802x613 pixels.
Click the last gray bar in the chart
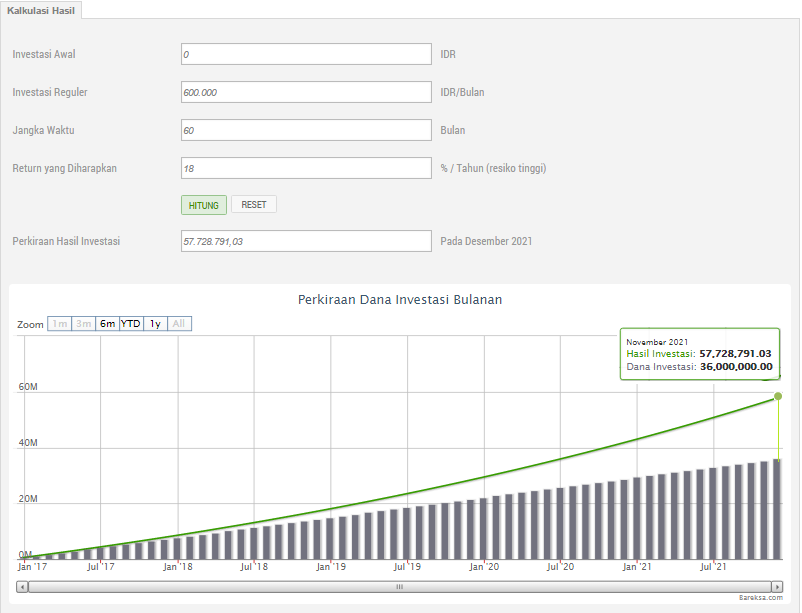777,509
